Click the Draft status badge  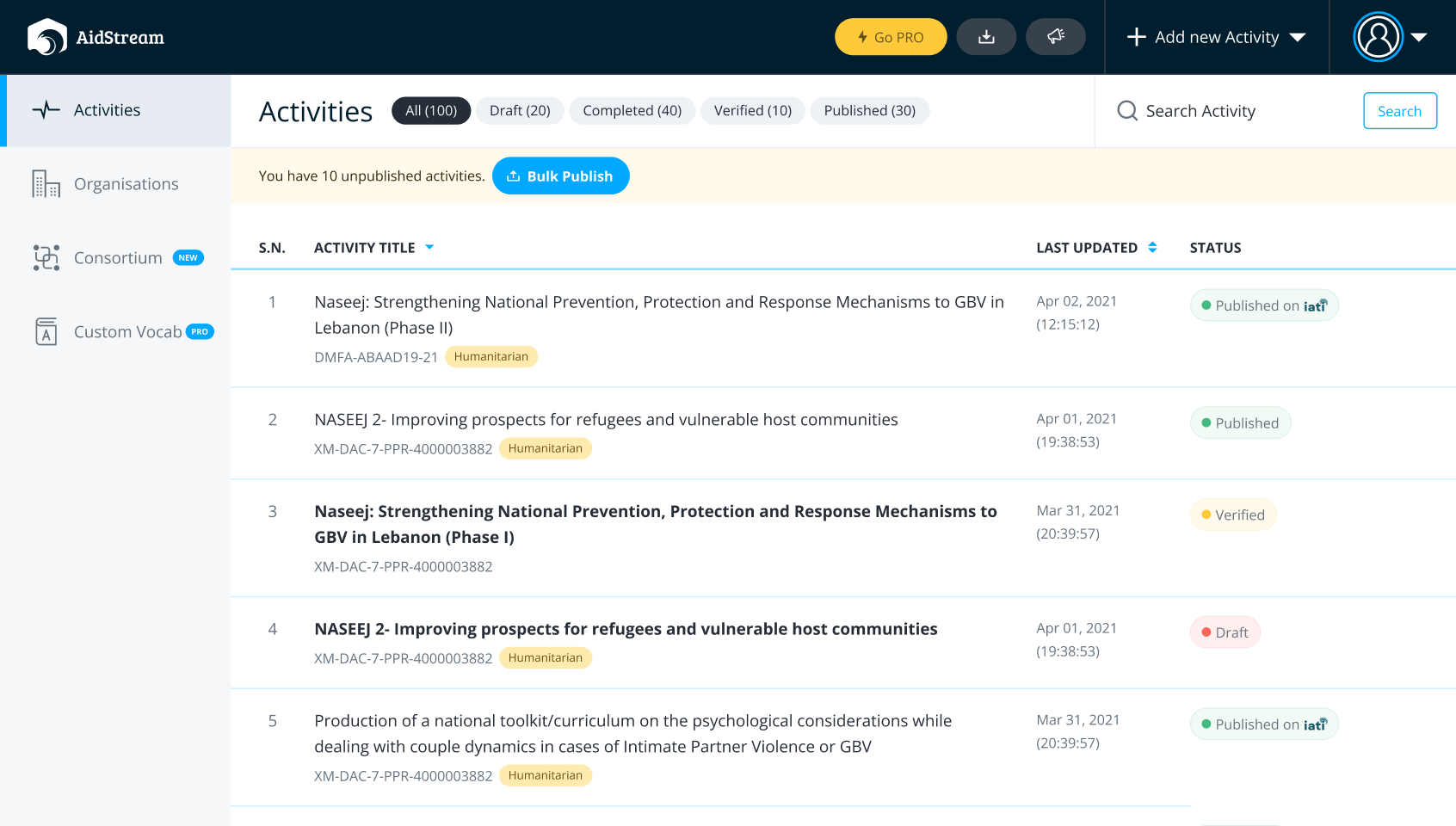coord(1225,632)
